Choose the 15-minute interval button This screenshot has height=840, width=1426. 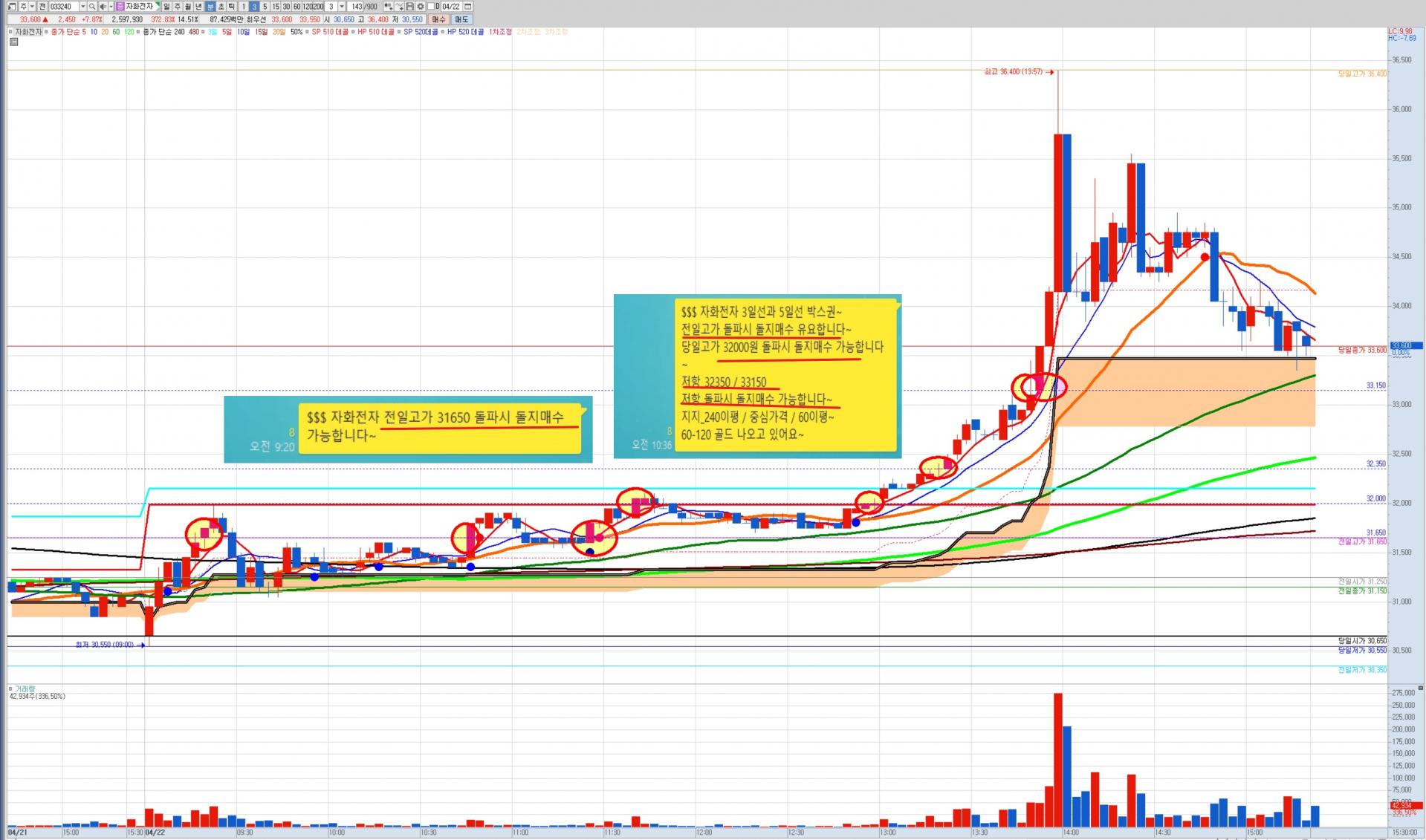point(276,7)
